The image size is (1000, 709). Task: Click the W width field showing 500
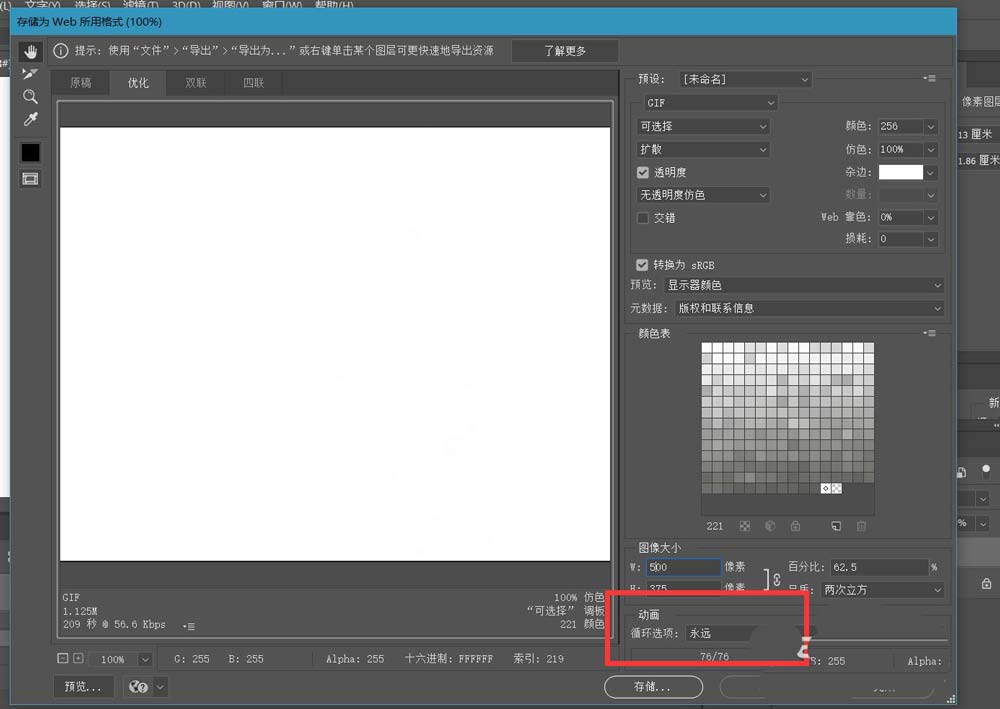[x=683, y=567]
